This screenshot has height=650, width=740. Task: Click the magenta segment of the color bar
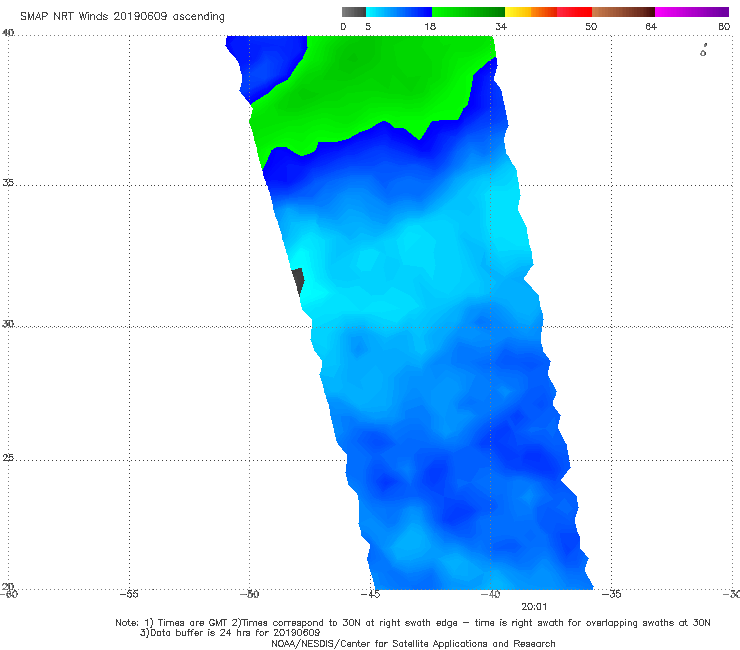pos(692,12)
